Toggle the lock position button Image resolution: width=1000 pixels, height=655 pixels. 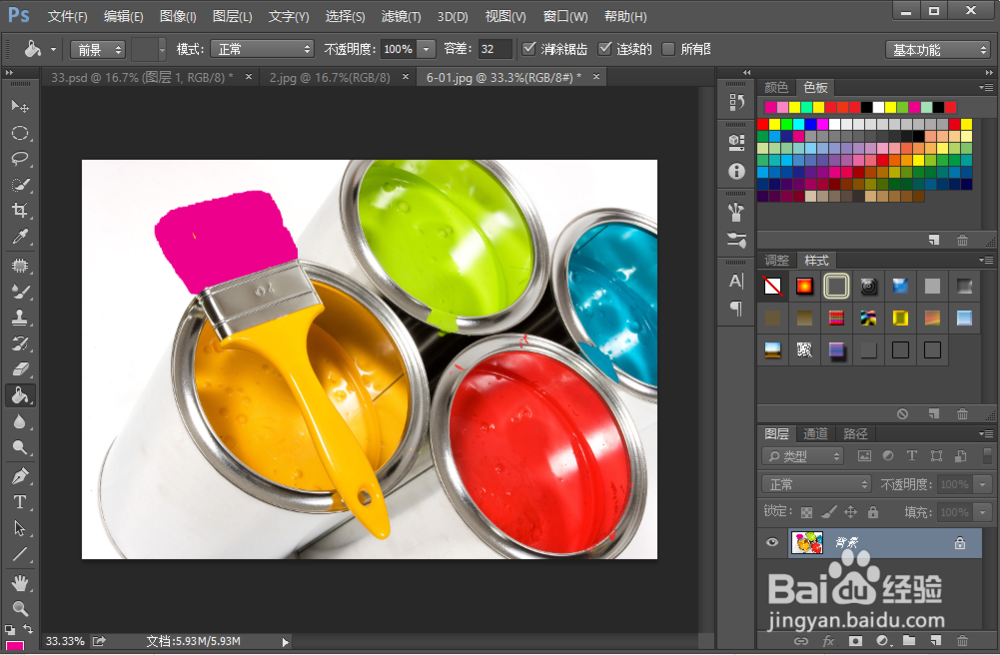click(851, 511)
